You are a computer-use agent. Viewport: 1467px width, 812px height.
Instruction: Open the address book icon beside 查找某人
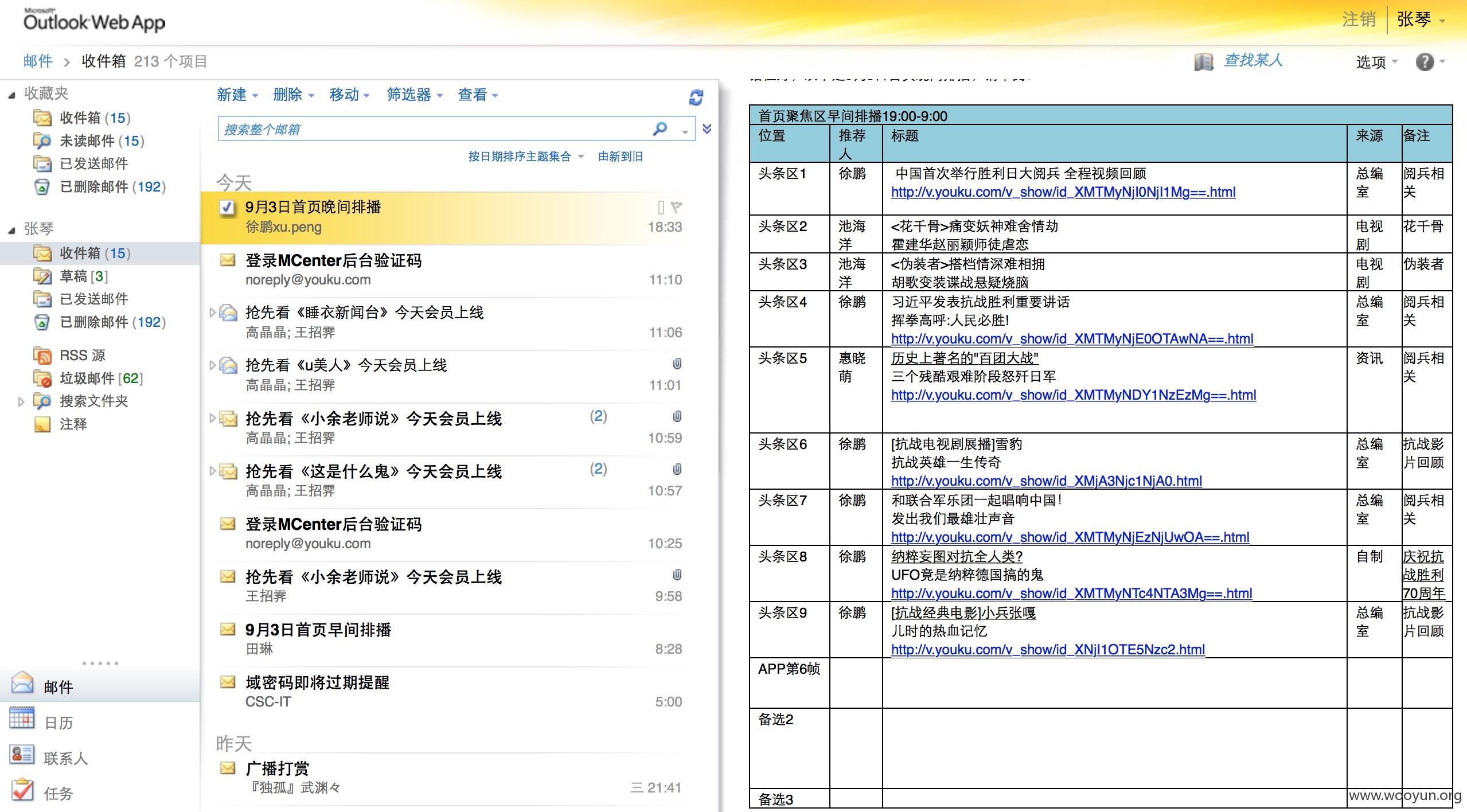coord(1204,61)
